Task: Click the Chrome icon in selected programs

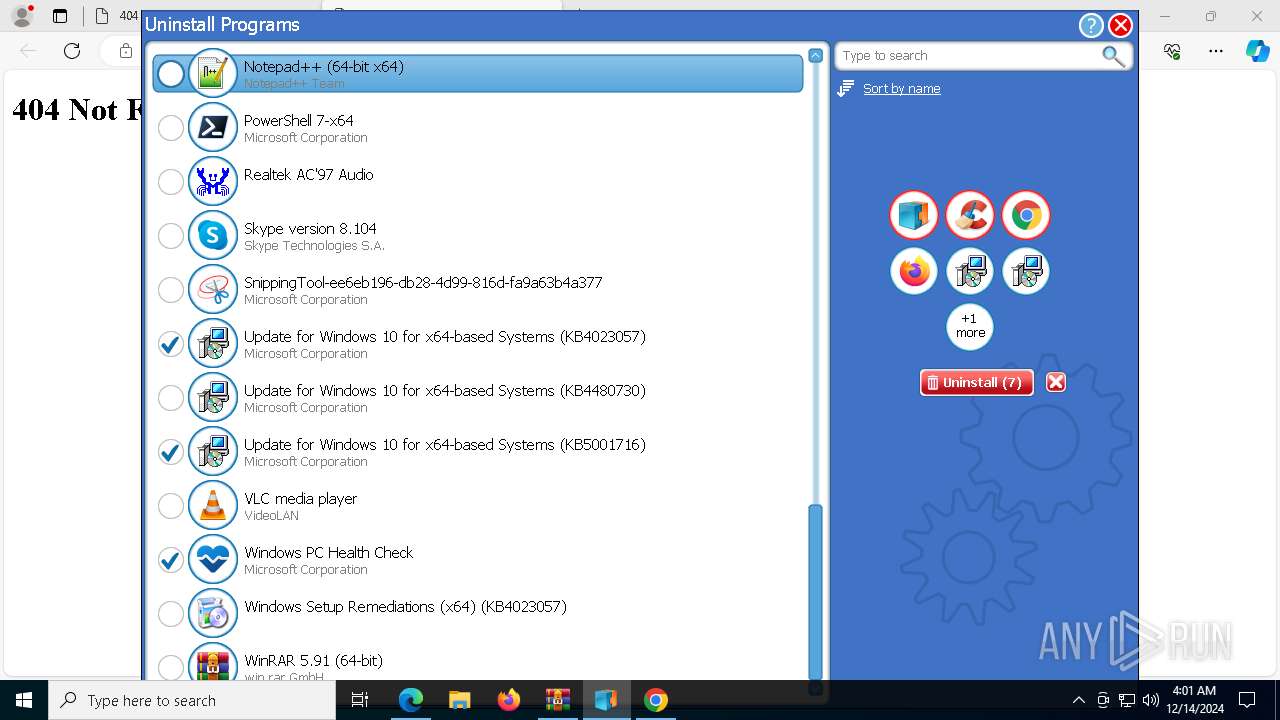Action: click(x=1026, y=215)
